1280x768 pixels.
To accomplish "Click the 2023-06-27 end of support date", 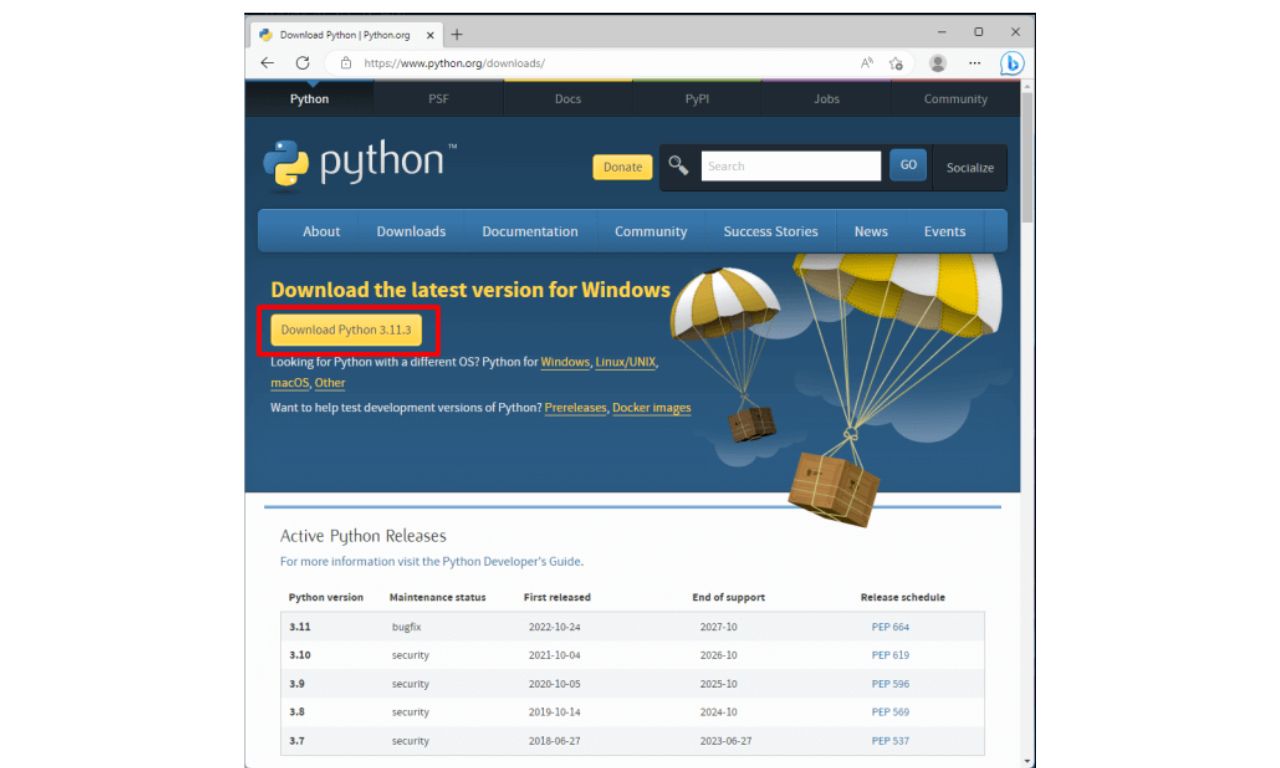I will 728,741.
